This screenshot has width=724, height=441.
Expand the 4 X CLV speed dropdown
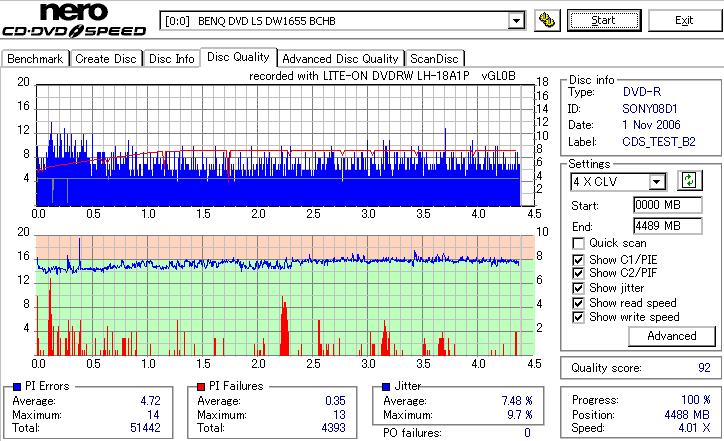[657, 181]
